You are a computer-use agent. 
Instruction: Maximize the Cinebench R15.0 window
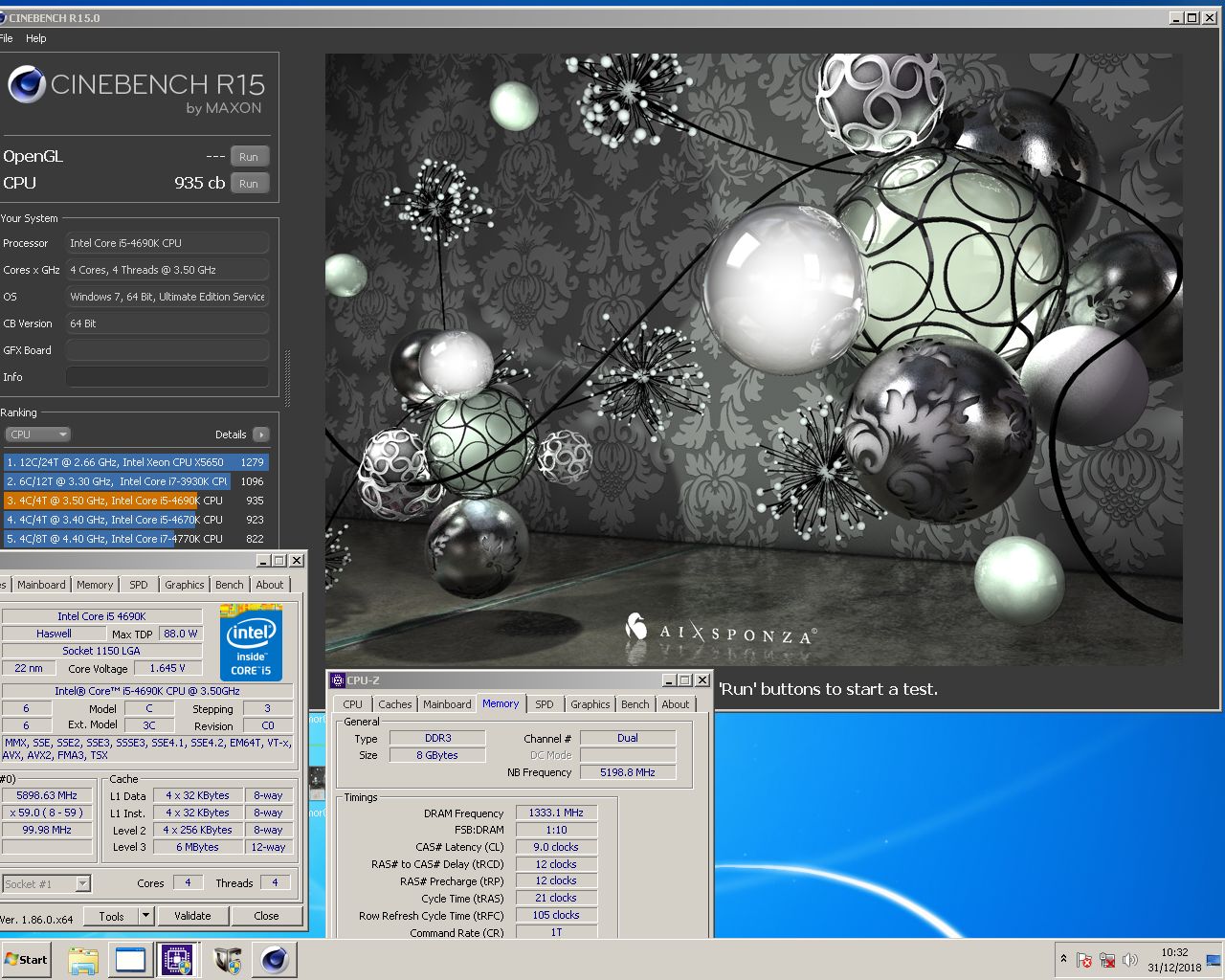pyautogui.click(x=1192, y=18)
